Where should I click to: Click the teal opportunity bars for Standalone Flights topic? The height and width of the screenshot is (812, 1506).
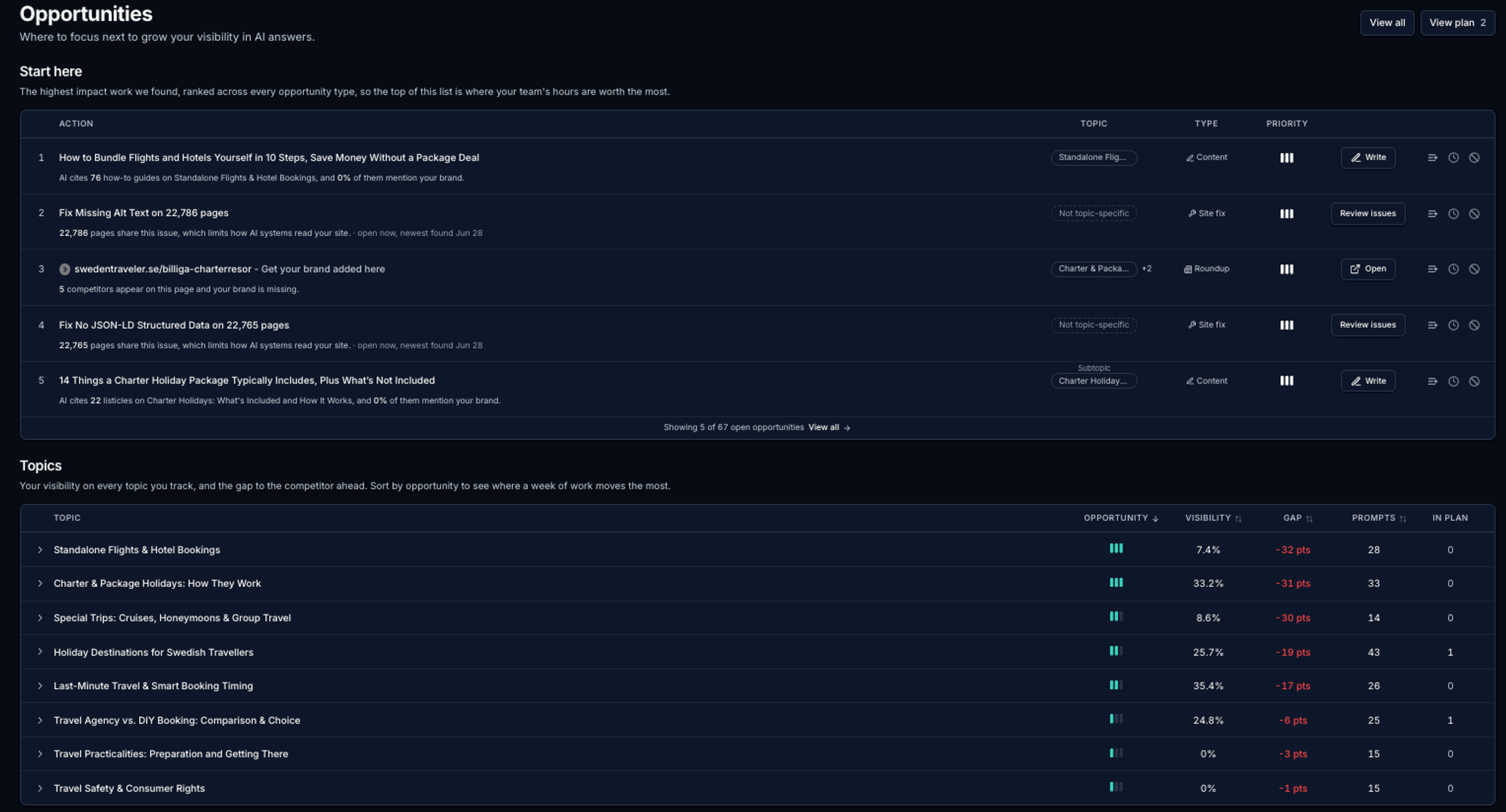coord(1116,548)
